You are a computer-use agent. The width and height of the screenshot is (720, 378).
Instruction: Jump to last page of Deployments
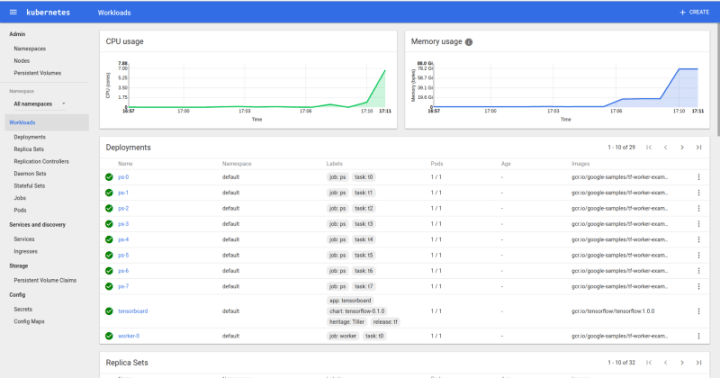(698, 147)
